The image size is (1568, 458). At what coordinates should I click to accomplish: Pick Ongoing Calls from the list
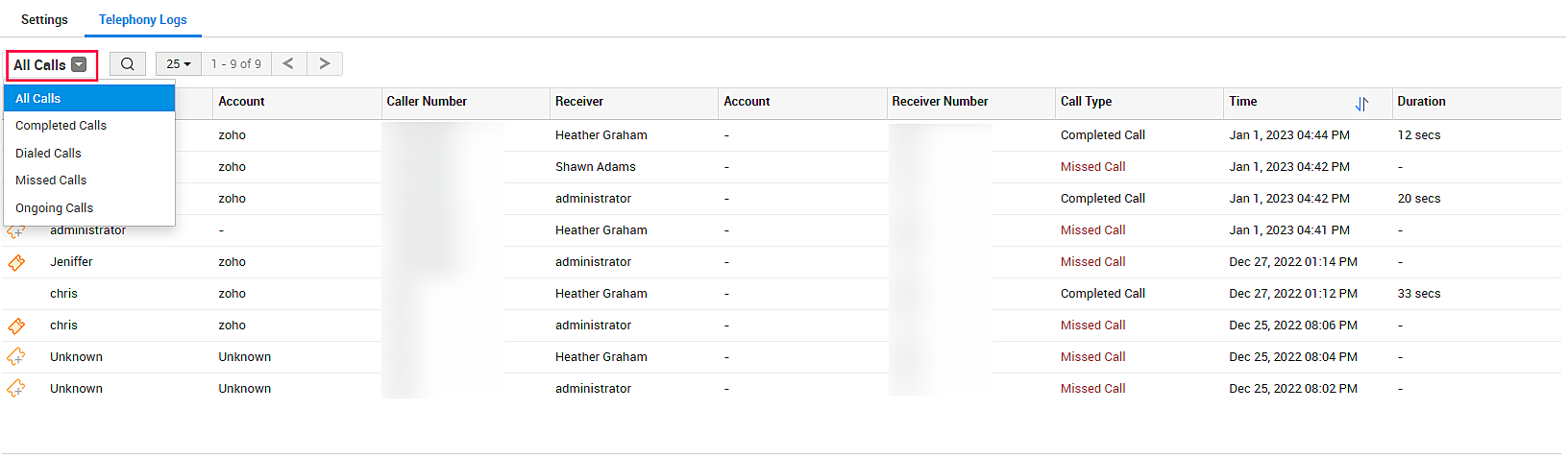[x=54, y=208]
